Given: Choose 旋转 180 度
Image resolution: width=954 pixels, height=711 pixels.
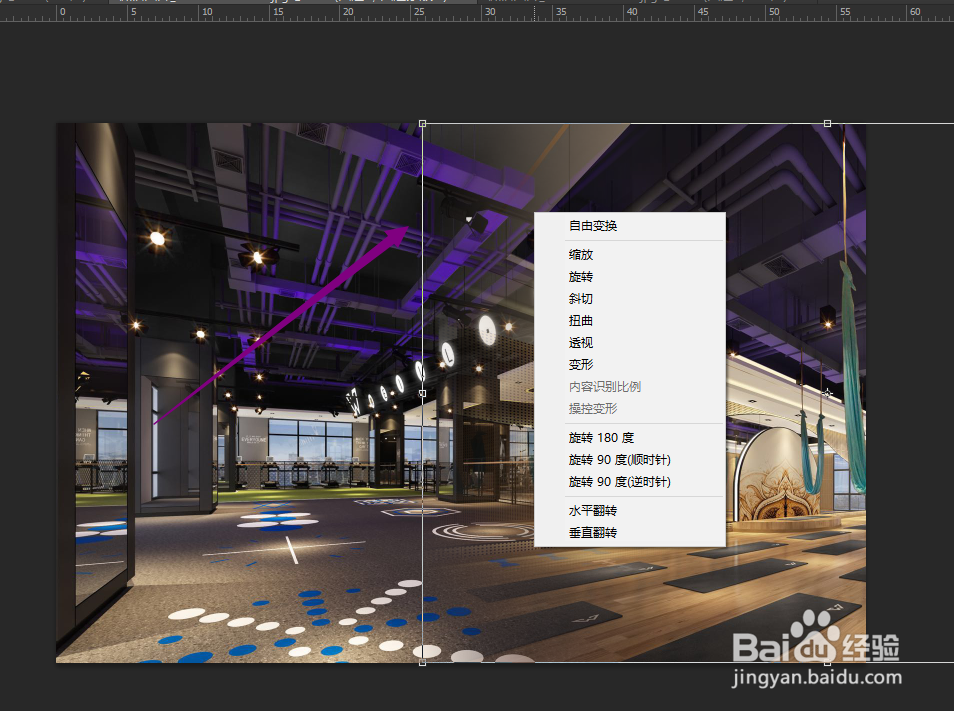Looking at the screenshot, I should coord(630,437).
